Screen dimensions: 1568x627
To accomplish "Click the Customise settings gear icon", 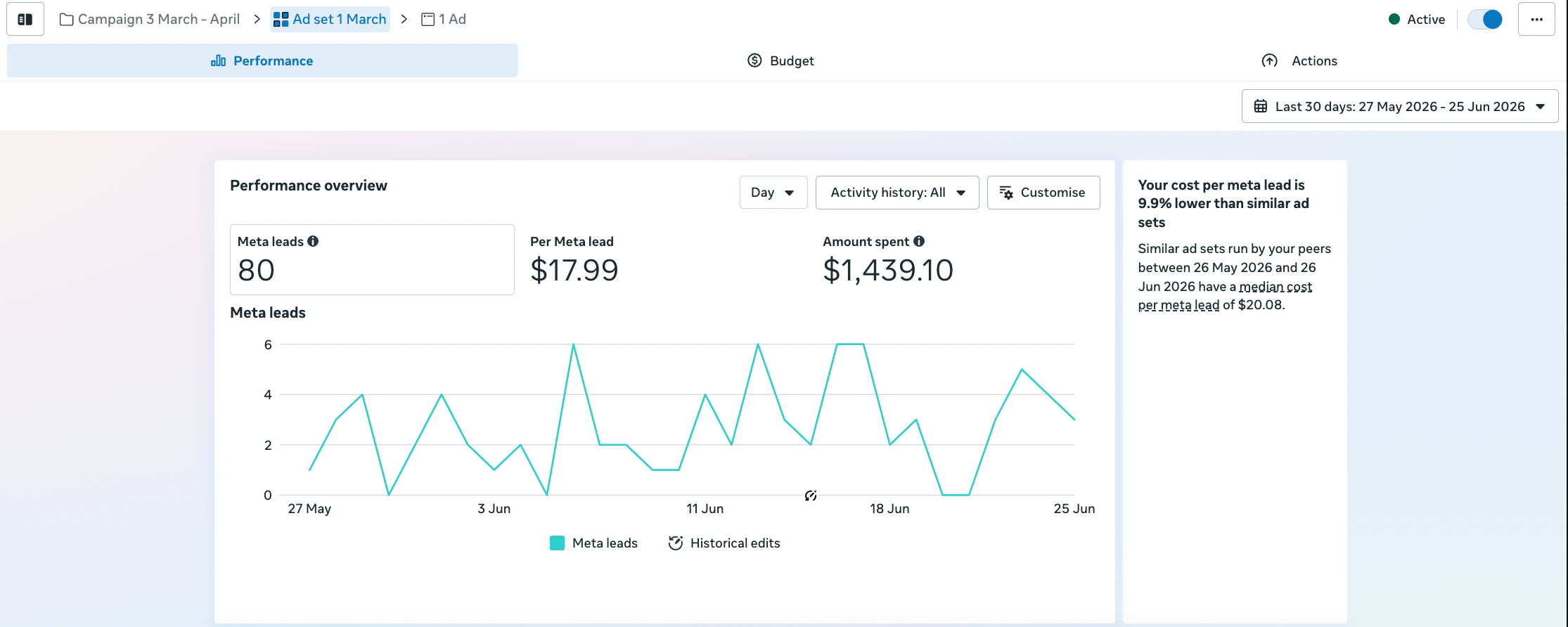I will coord(1006,193).
